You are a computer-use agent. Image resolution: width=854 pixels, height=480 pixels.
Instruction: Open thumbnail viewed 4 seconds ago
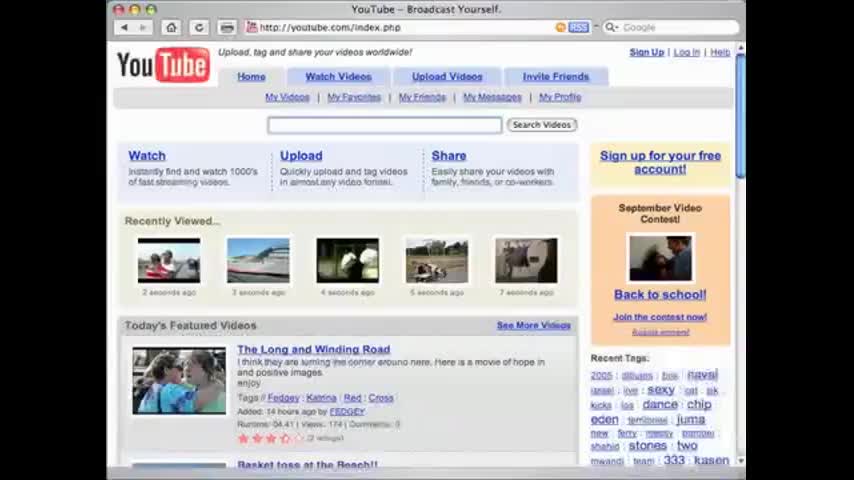pos(347,260)
